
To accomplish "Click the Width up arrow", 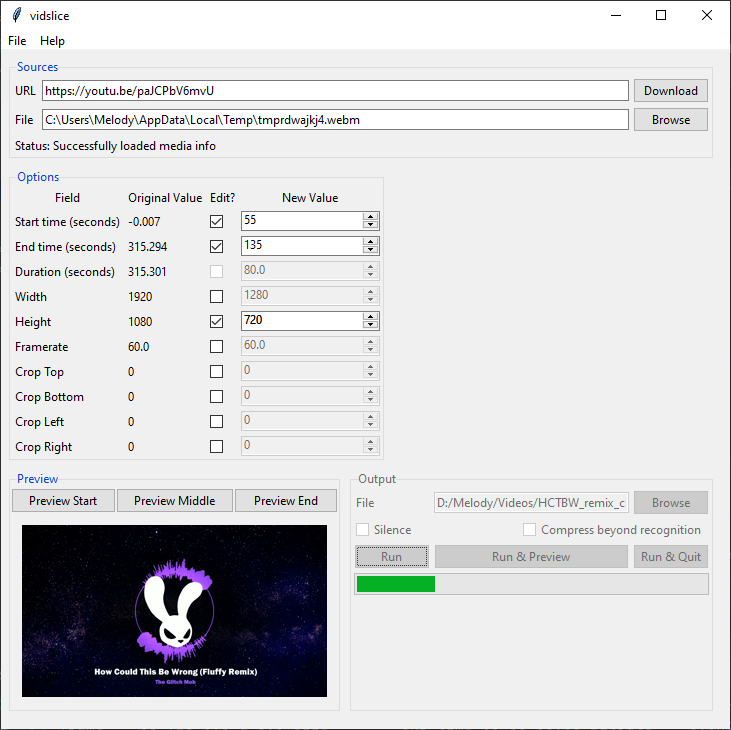I will pyautogui.click(x=370, y=292).
